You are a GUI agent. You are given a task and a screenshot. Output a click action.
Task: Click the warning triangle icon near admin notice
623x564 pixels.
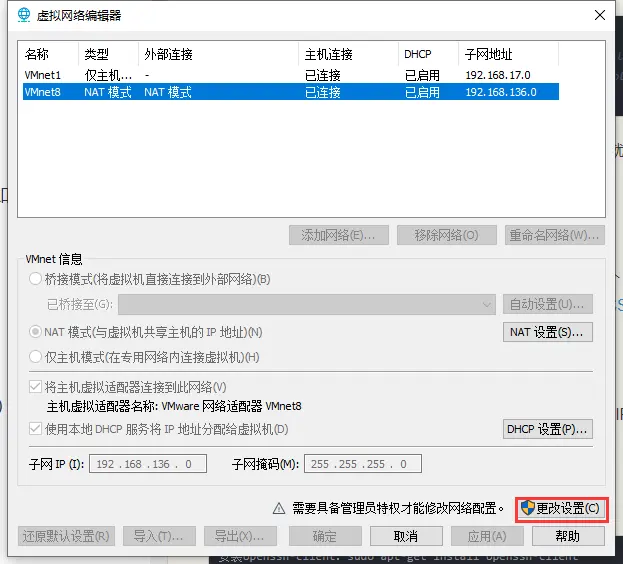coord(281,508)
